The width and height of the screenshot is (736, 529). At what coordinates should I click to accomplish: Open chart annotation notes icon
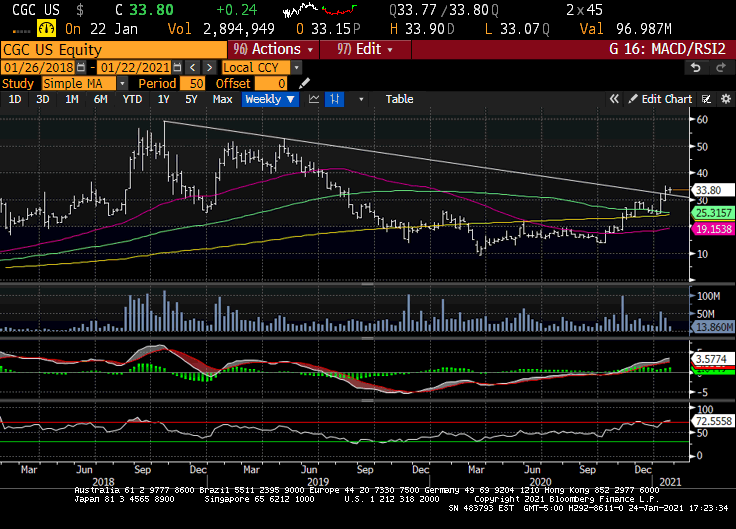point(706,99)
